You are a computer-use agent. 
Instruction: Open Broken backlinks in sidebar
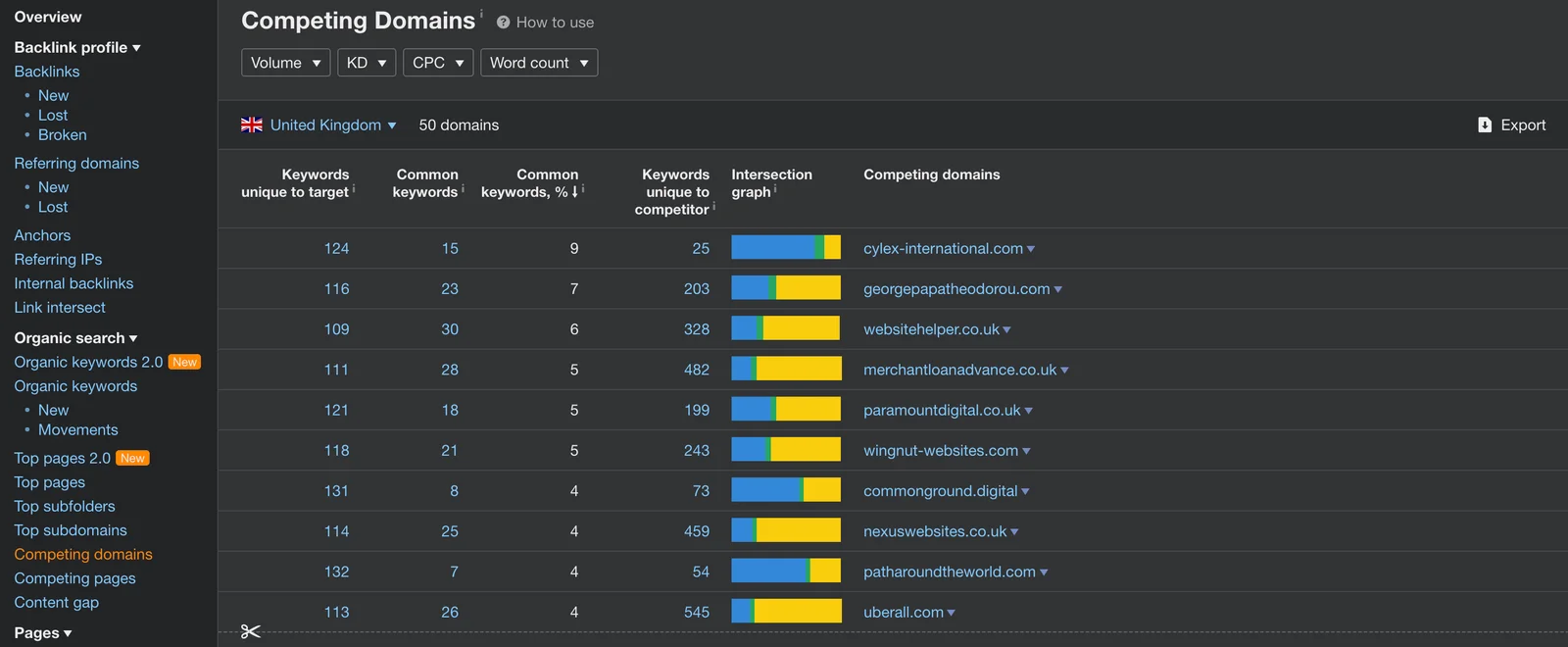tap(63, 135)
